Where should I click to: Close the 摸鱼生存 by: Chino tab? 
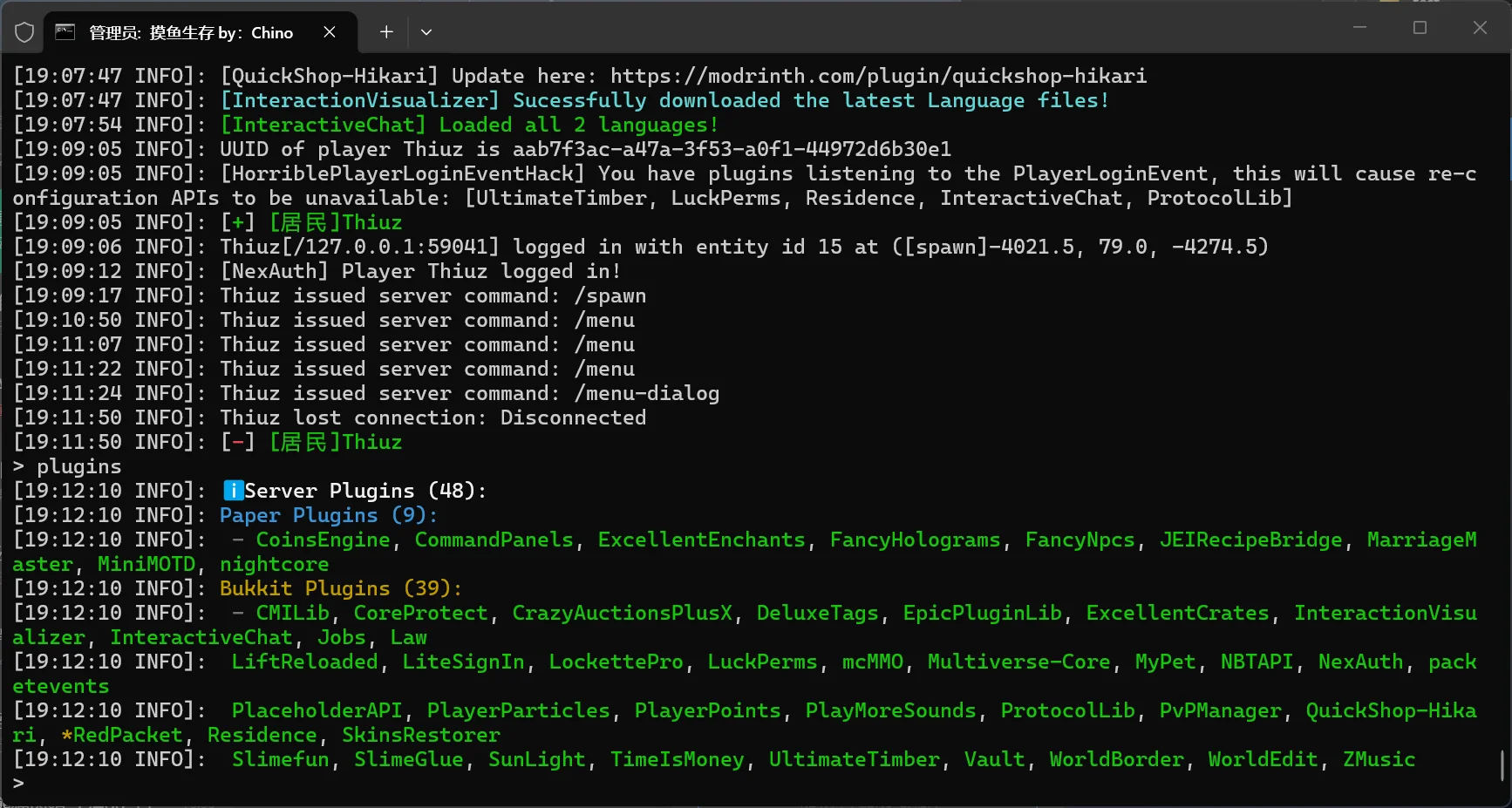point(330,32)
